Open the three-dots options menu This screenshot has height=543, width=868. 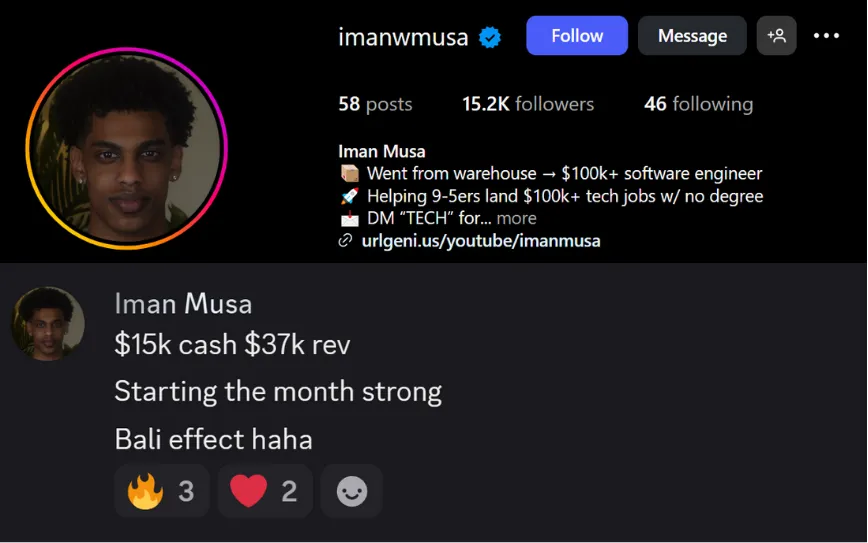(x=826, y=35)
